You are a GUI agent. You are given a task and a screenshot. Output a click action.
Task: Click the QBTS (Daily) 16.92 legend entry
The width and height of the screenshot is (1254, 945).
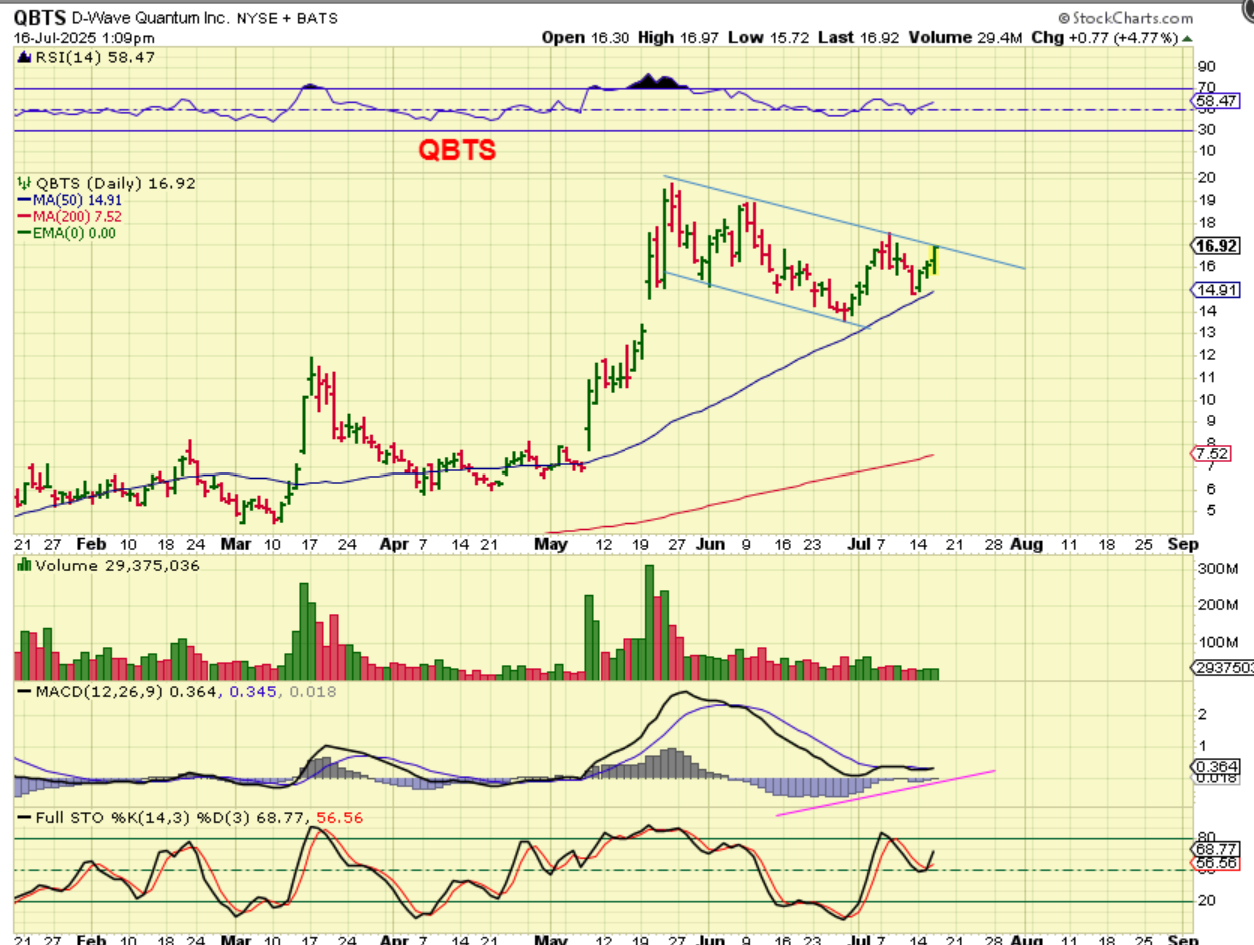(x=107, y=183)
